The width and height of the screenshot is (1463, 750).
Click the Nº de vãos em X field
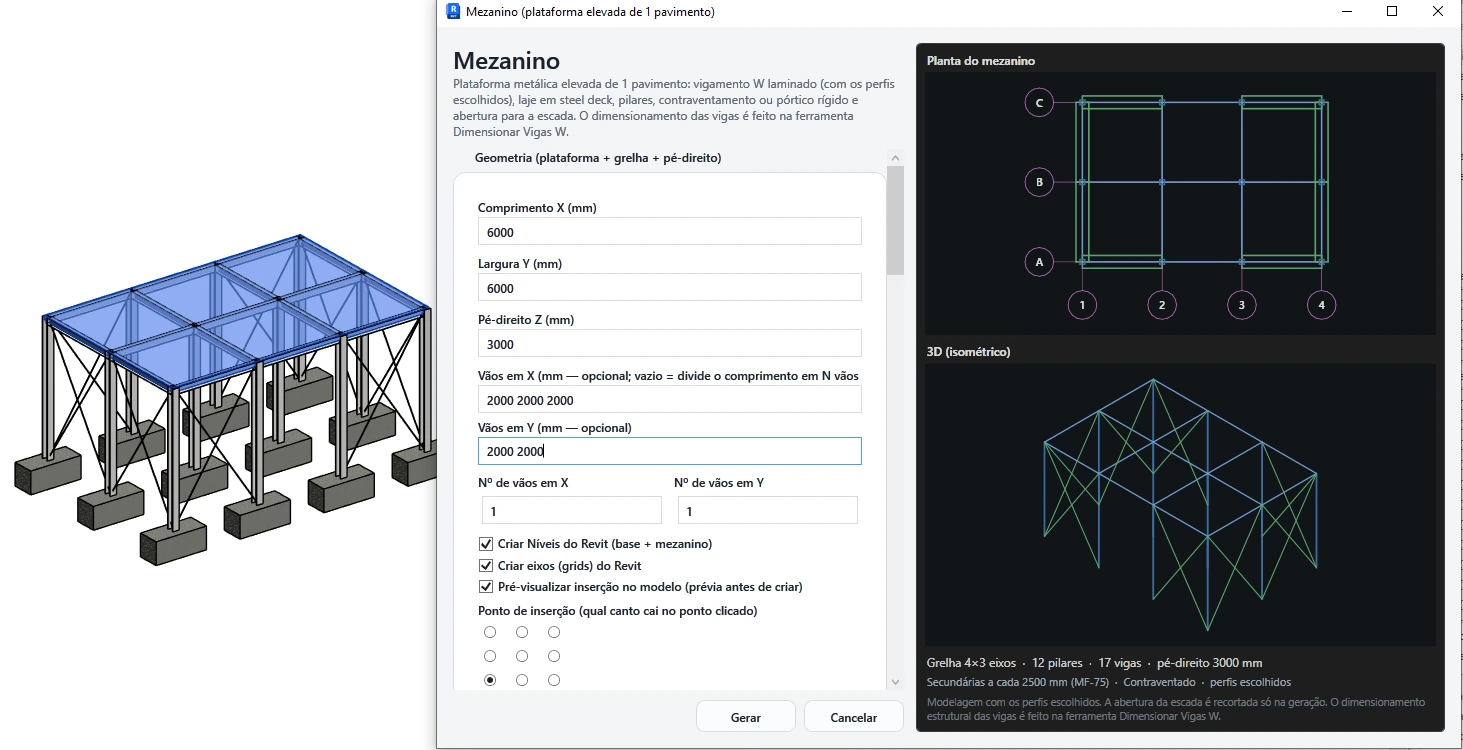tap(570, 510)
